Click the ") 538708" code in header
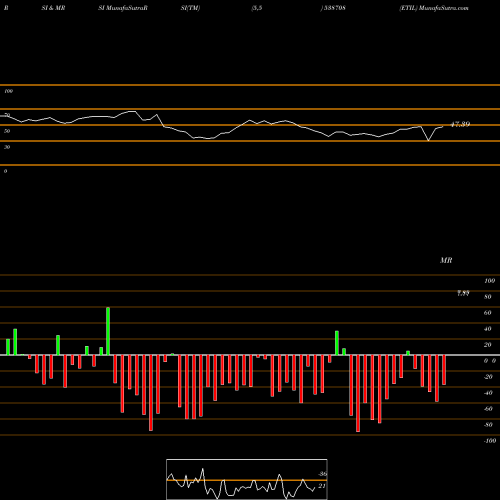The width and height of the screenshot is (500, 500). click(x=333, y=8)
